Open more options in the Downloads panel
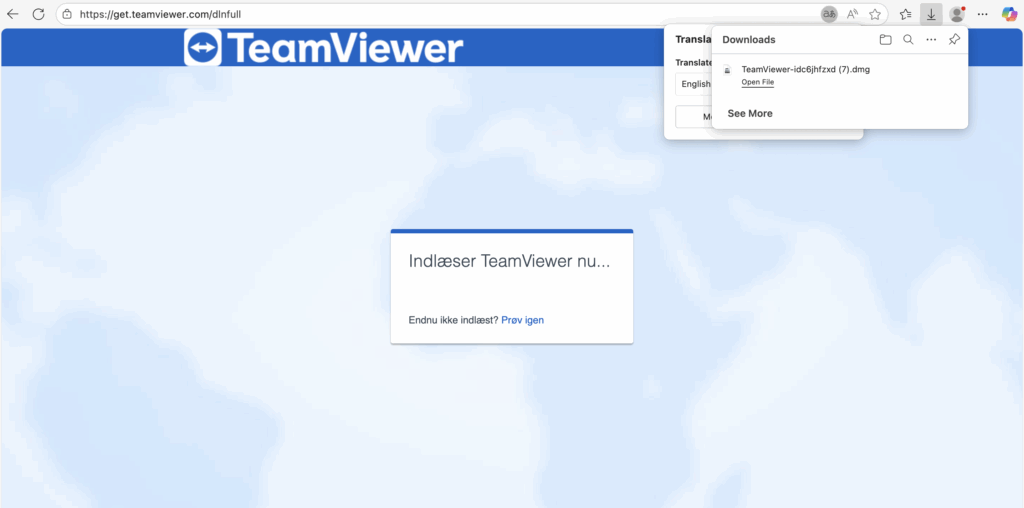Screen dimensions: 1024x508 tap(931, 40)
